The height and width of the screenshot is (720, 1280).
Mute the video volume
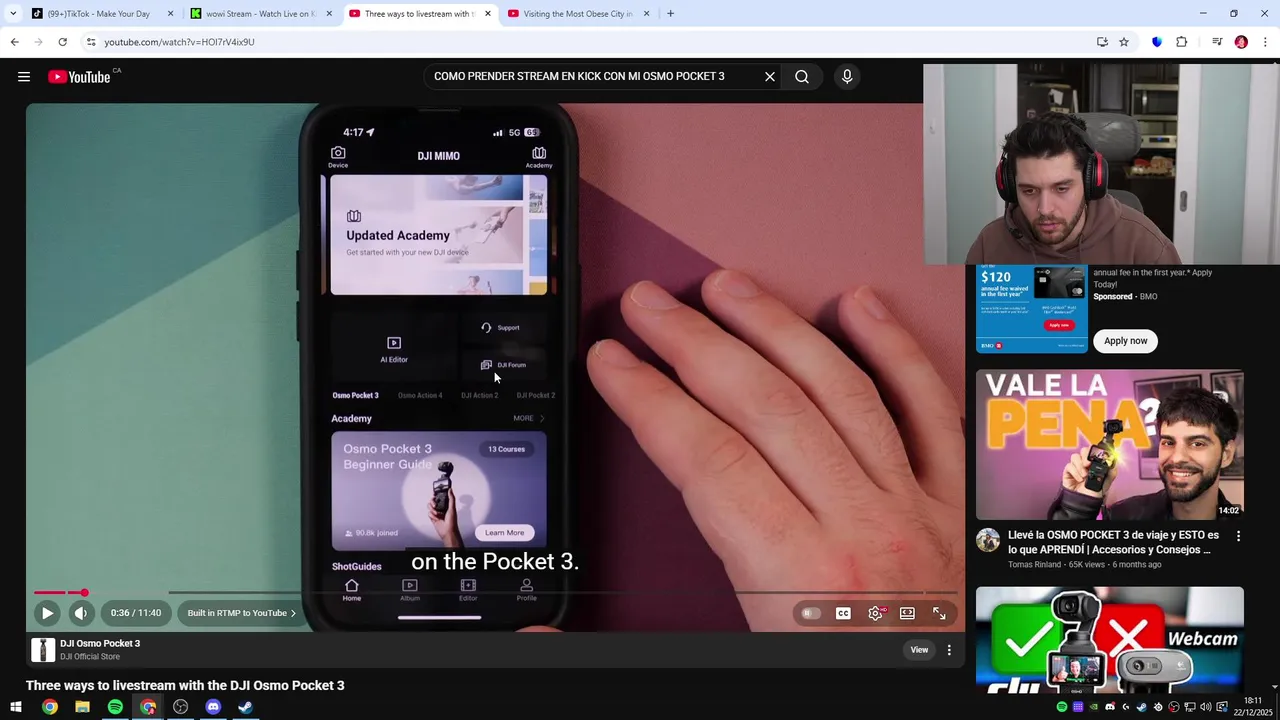click(81, 613)
